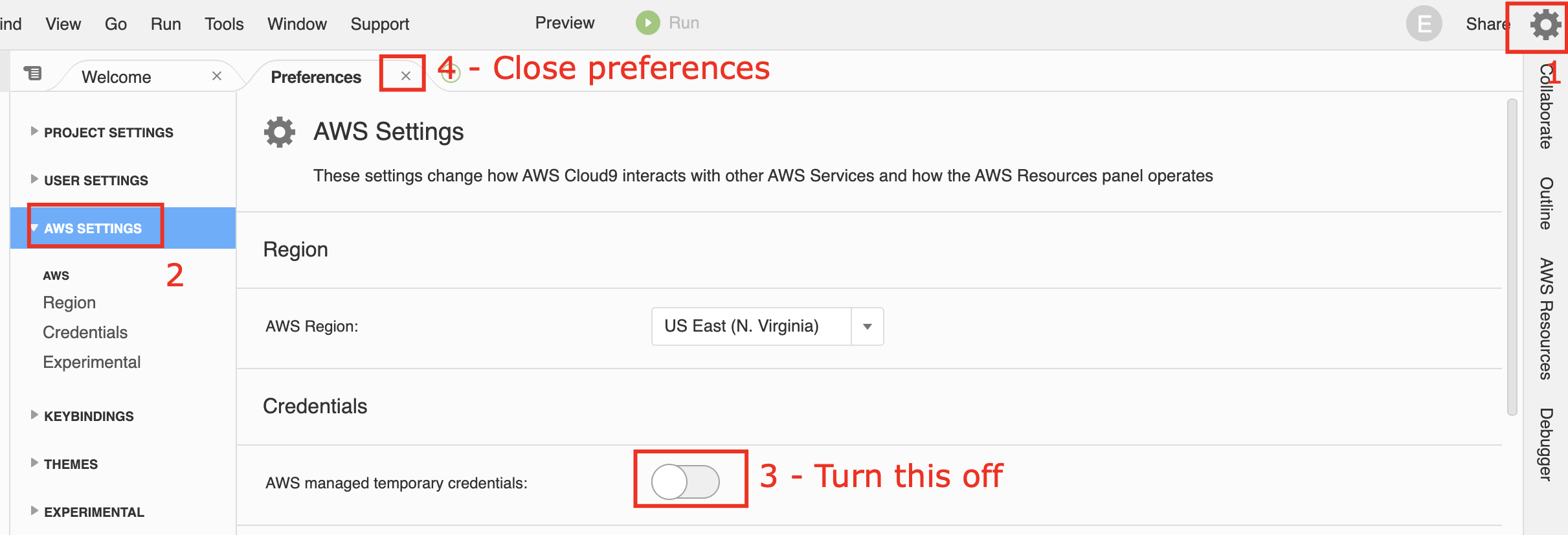Close the Preferences tab with its X

(405, 76)
